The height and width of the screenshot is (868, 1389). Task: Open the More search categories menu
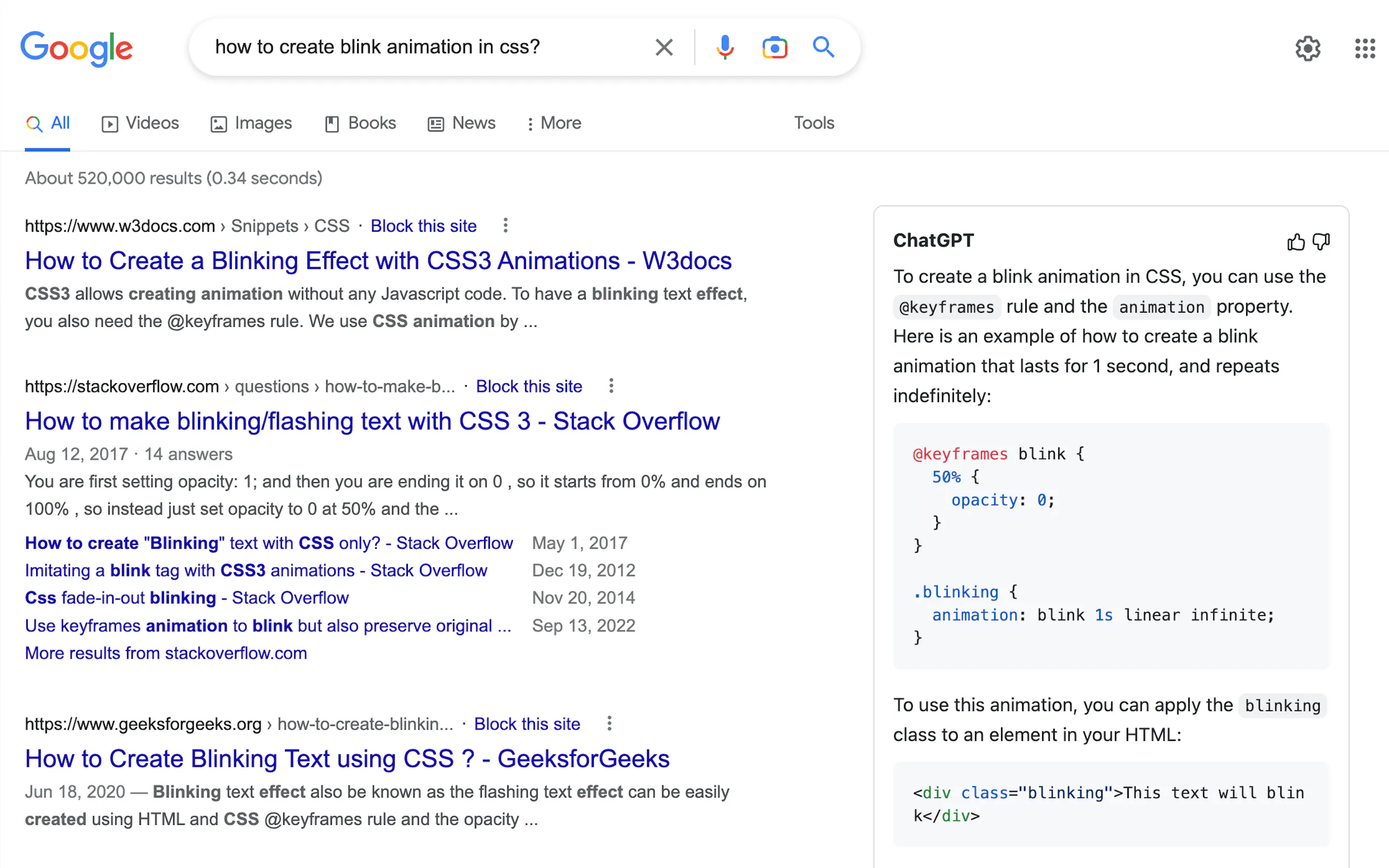pos(553,123)
